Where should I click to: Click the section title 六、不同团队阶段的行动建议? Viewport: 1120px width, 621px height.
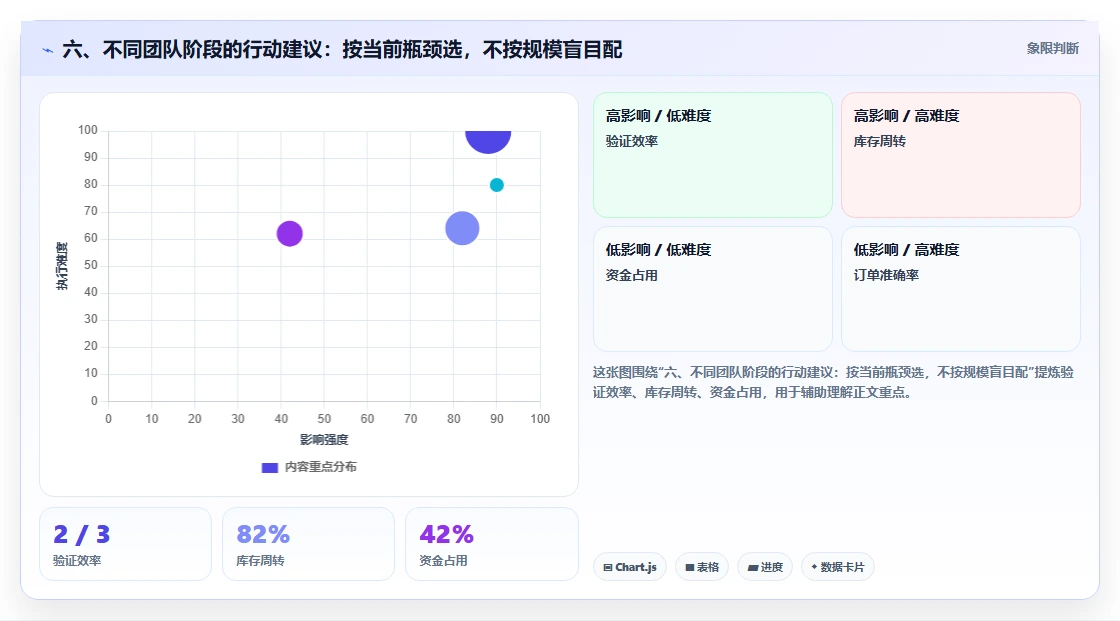[x=342, y=50]
